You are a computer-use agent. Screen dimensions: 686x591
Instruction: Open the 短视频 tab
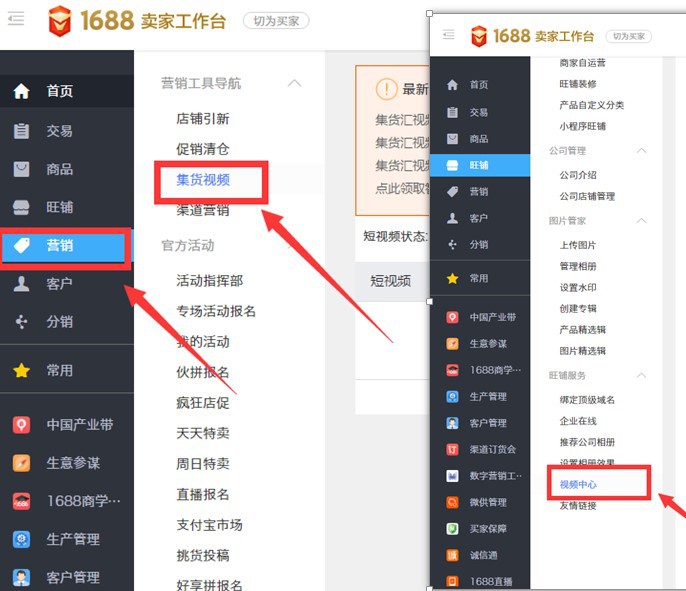[x=391, y=281]
